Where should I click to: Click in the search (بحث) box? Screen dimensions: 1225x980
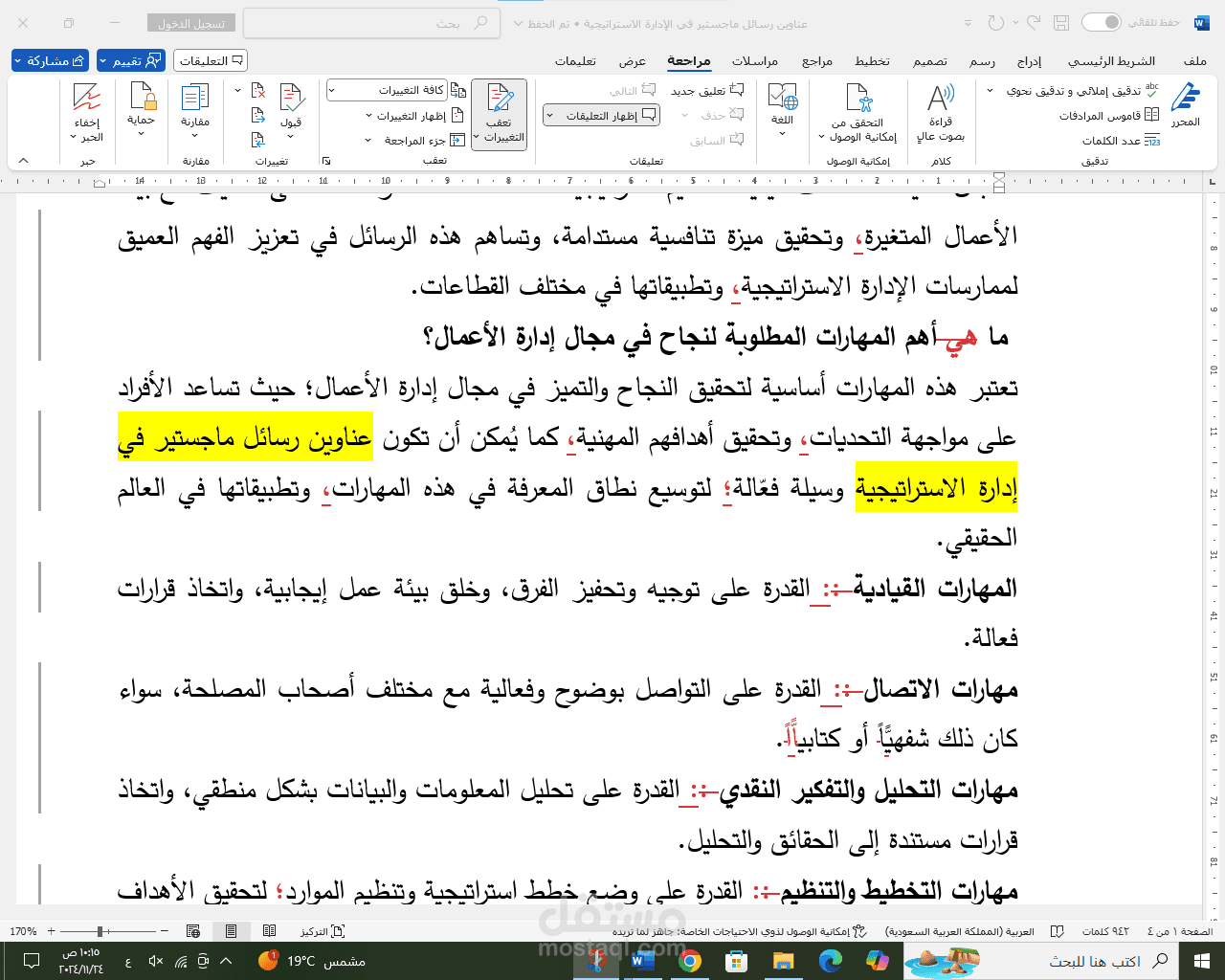coord(371,23)
